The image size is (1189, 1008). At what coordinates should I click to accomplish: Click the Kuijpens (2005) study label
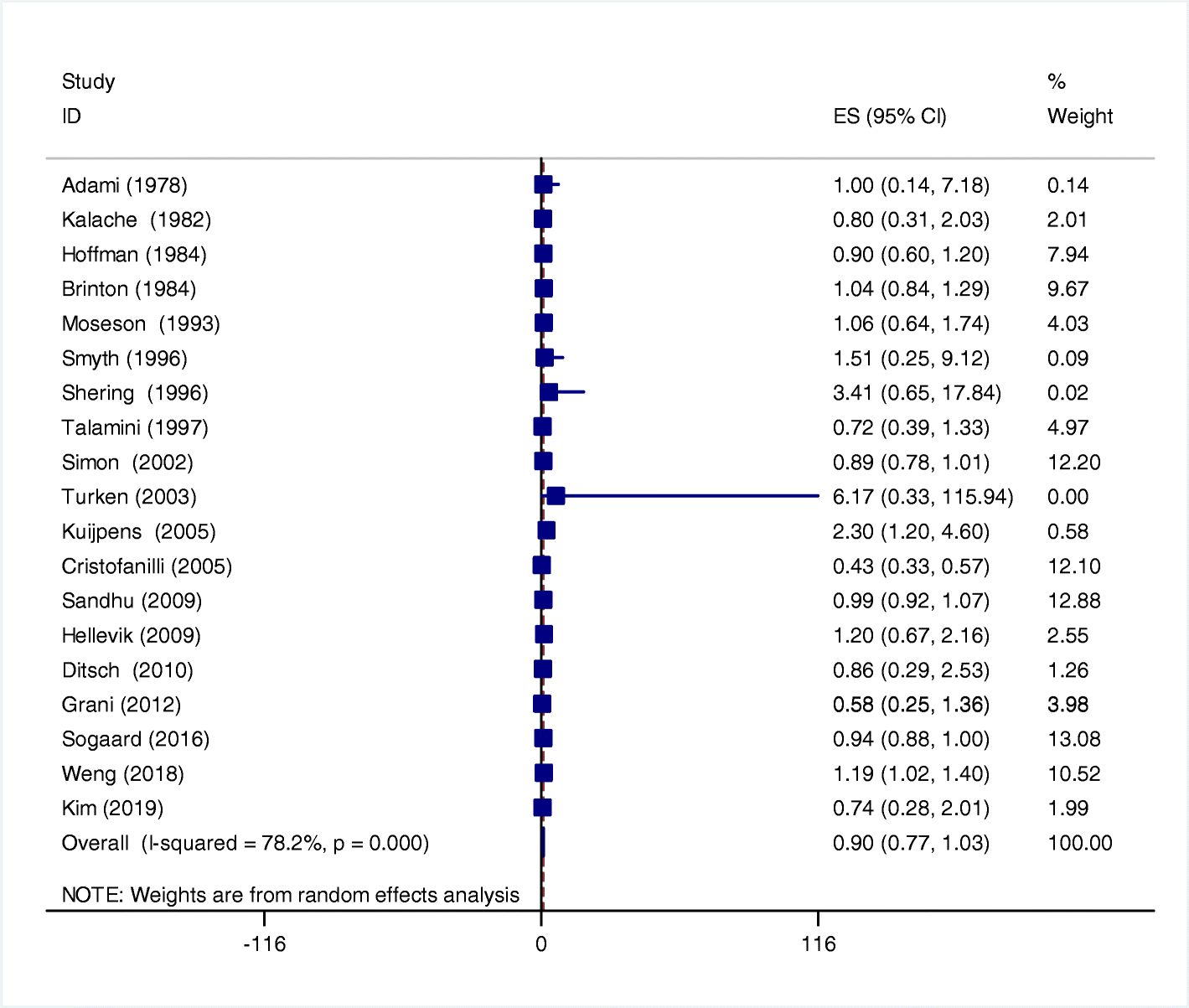138,532
